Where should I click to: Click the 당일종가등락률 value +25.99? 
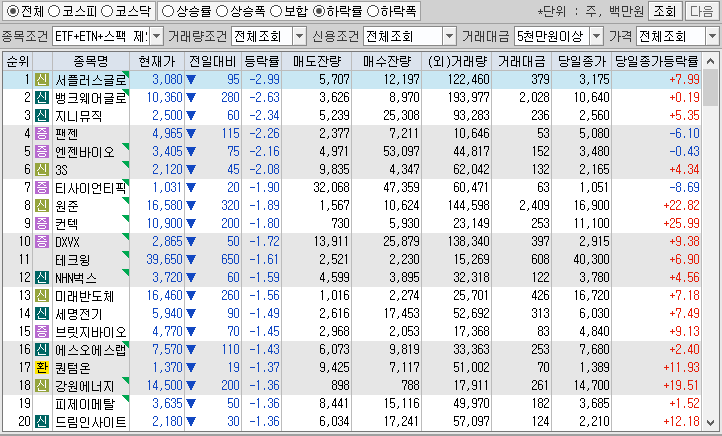(681, 223)
